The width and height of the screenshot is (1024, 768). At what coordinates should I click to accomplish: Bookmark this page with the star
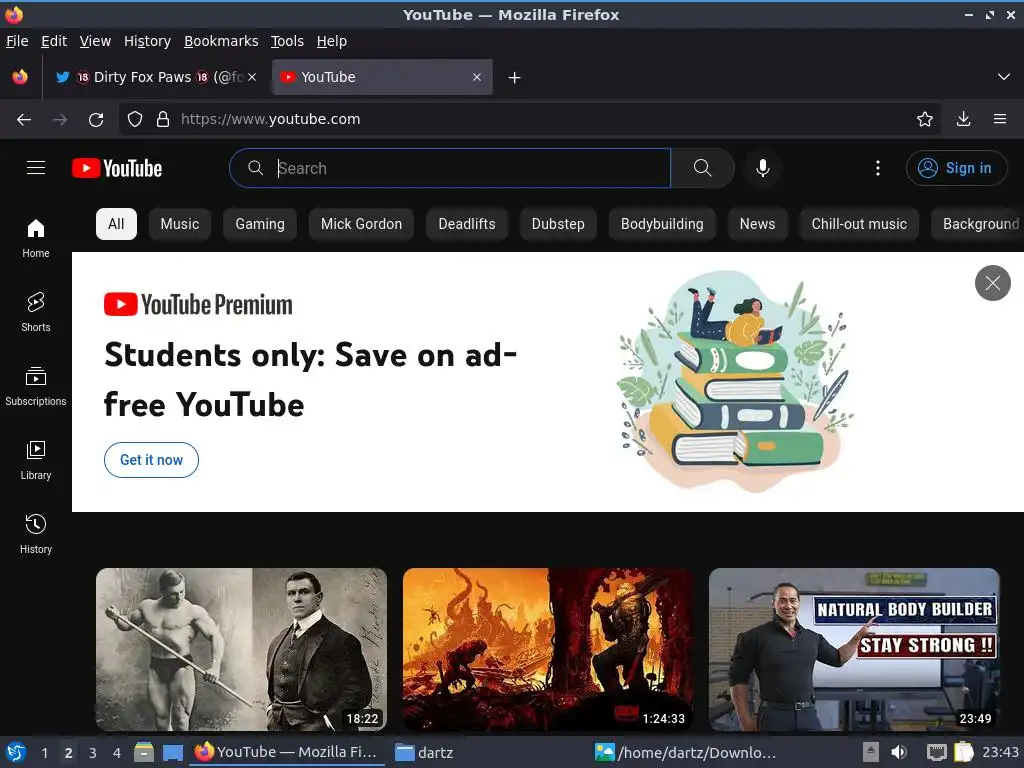(925, 119)
